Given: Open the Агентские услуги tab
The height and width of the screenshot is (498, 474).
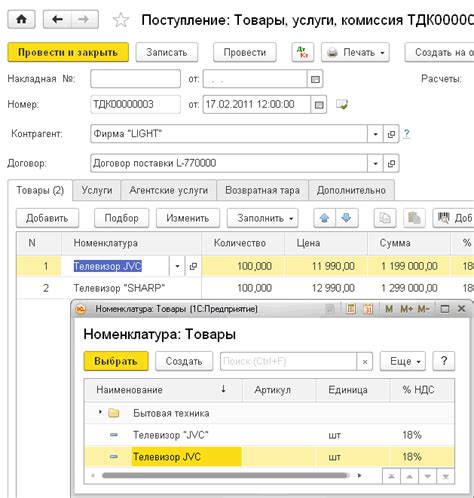Looking at the screenshot, I should 169,190.
